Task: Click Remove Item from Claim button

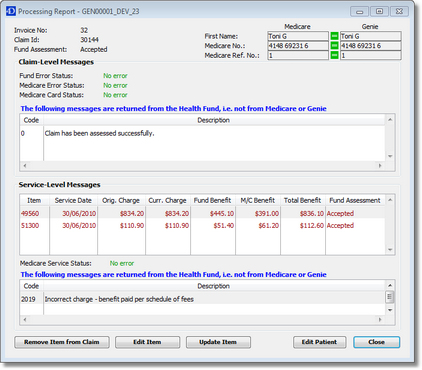Action: coord(62,342)
